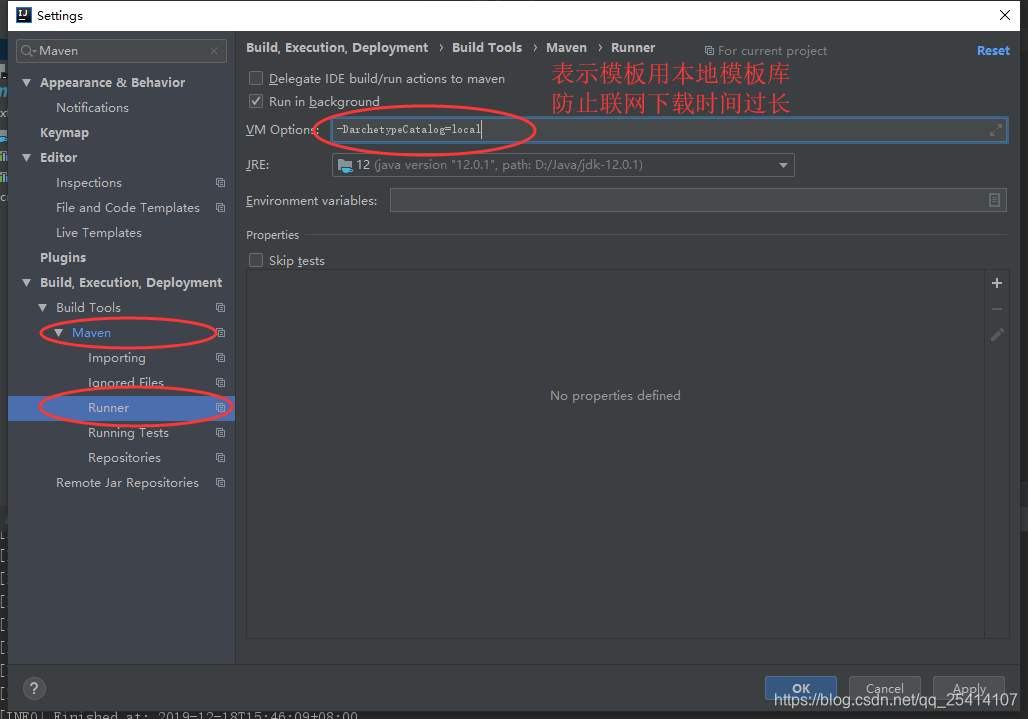Focus the VM Options text field
Screen dimensions: 1028x719
point(669,130)
